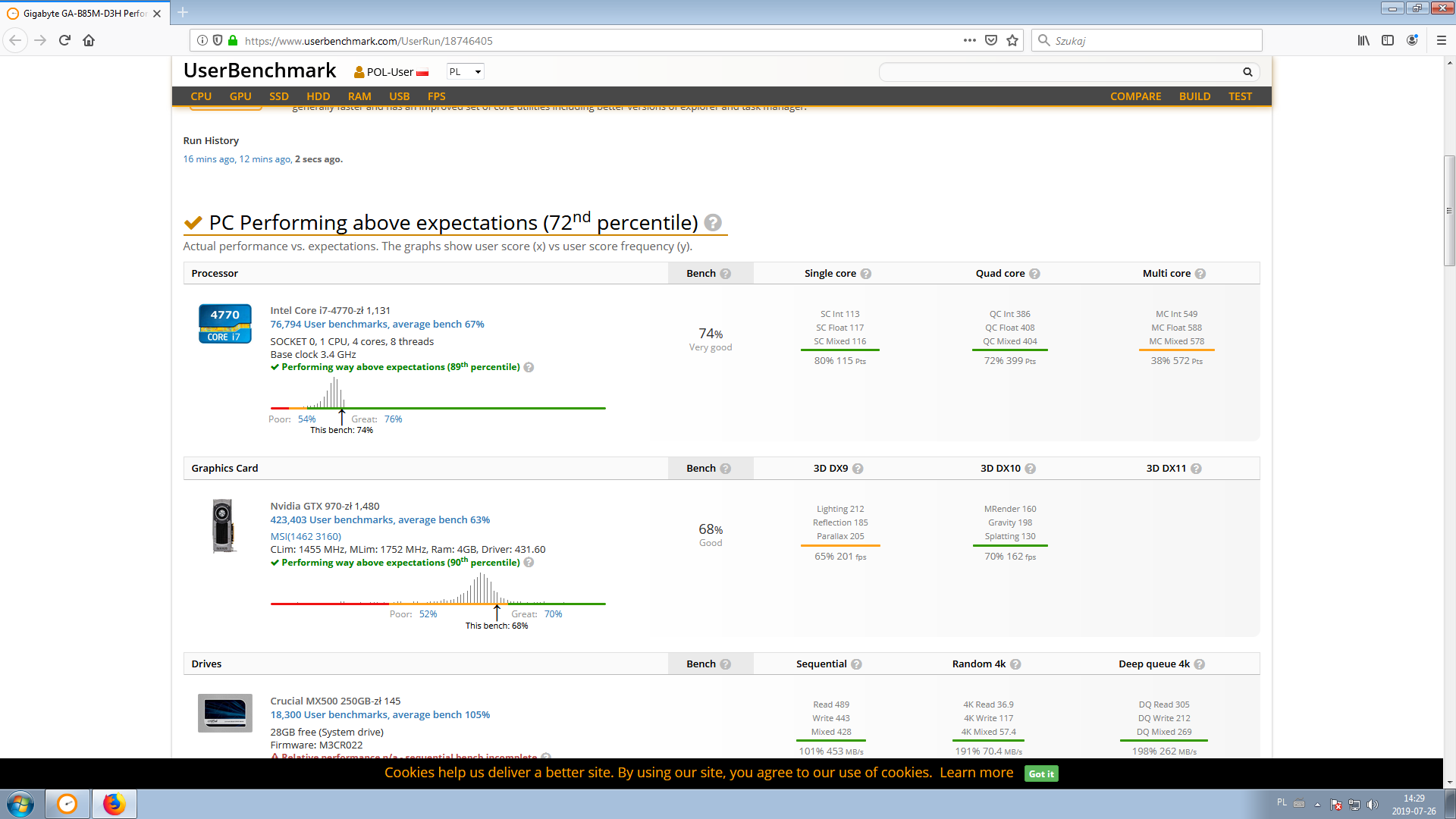Click the Intel Core i7 4770 thumbnail
Screen dimensions: 1456x819
click(225, 324)
